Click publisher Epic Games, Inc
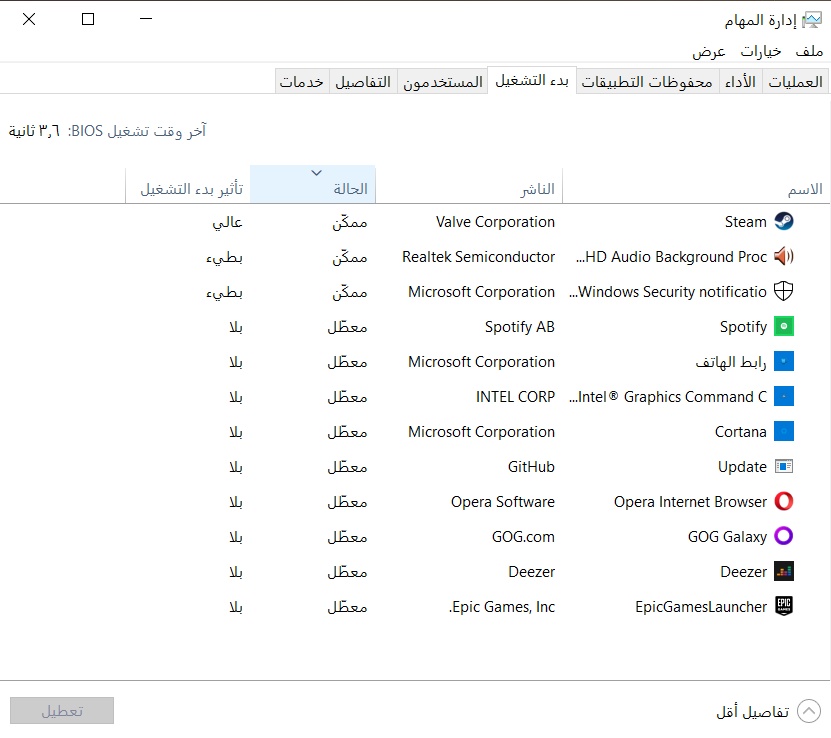 [x=501, y=607]
